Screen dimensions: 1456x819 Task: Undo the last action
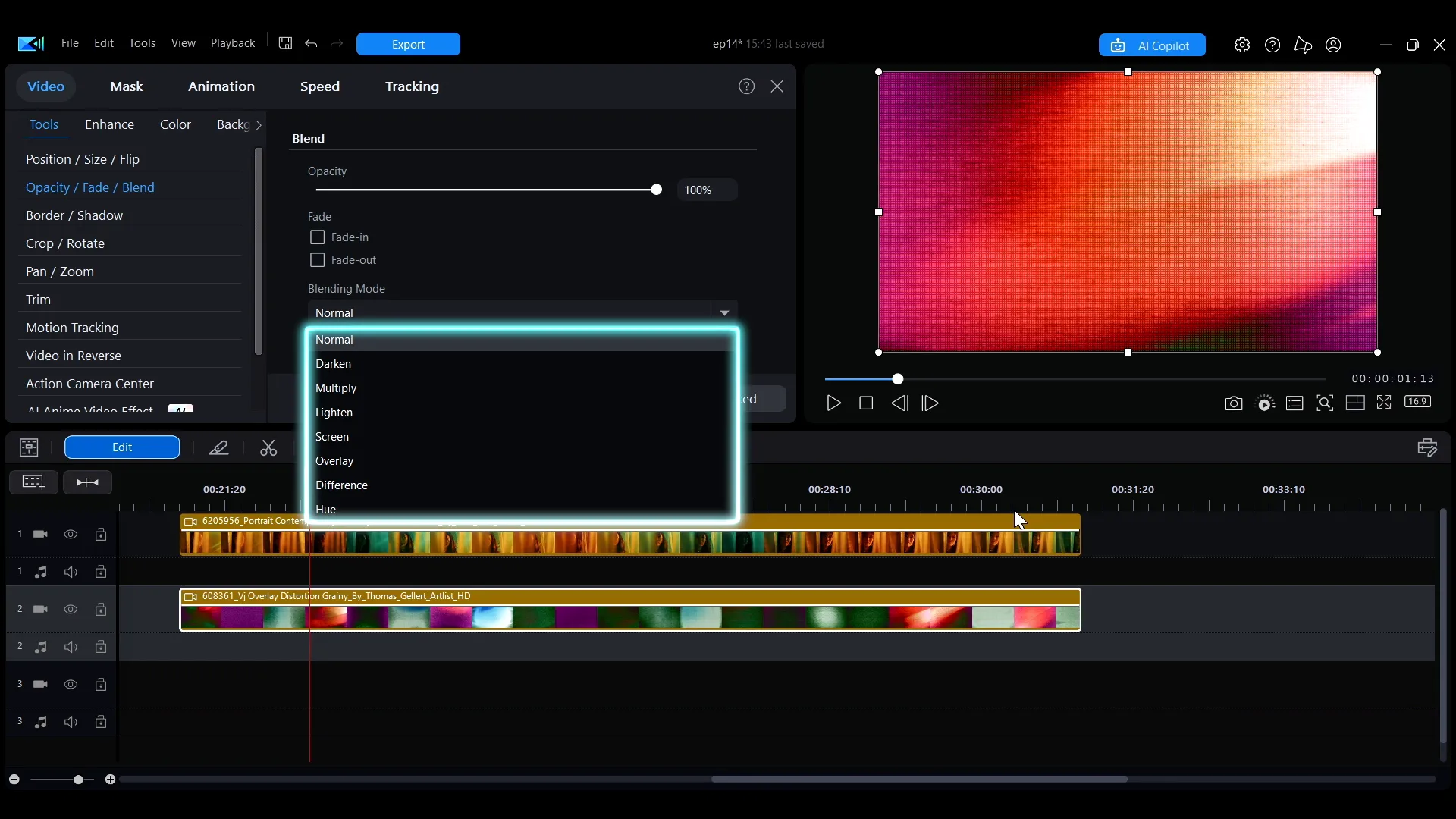(311, 43)
